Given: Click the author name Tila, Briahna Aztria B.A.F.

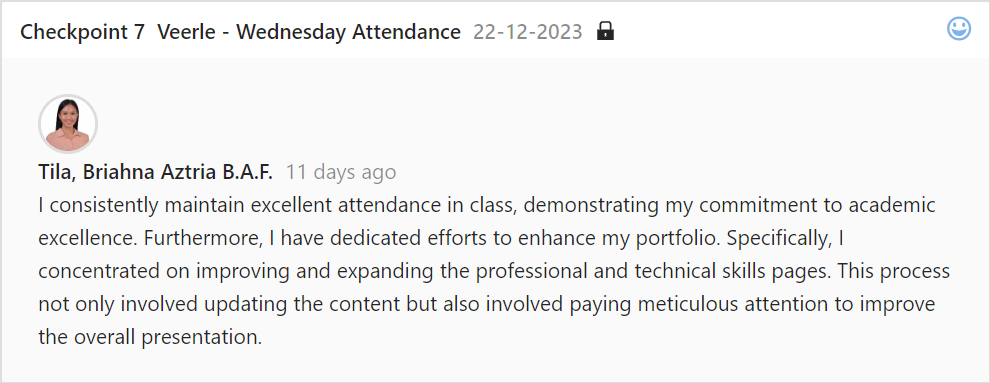Looking at the screenshot, I should tap(155, 172).
